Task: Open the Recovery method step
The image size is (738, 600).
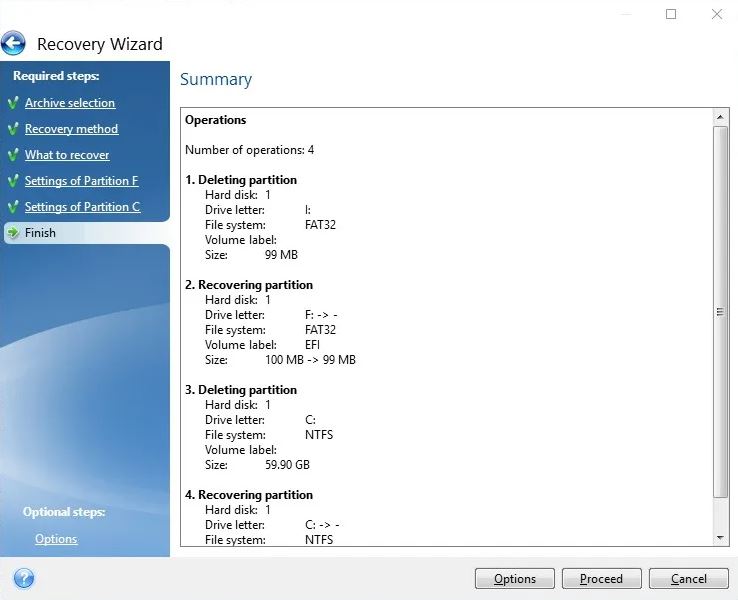Action: 71,129
